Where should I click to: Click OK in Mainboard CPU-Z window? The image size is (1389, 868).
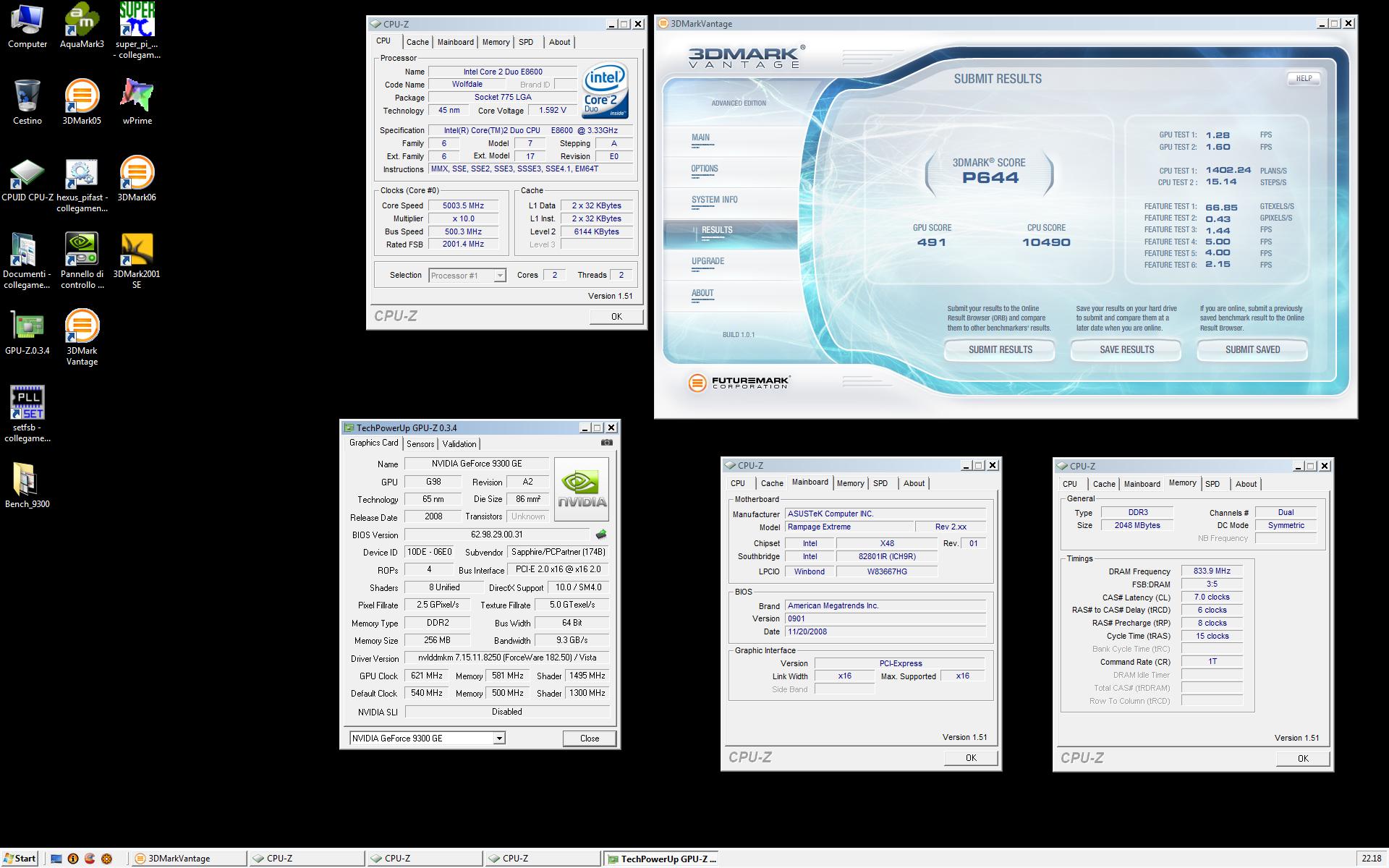[971, 758]
